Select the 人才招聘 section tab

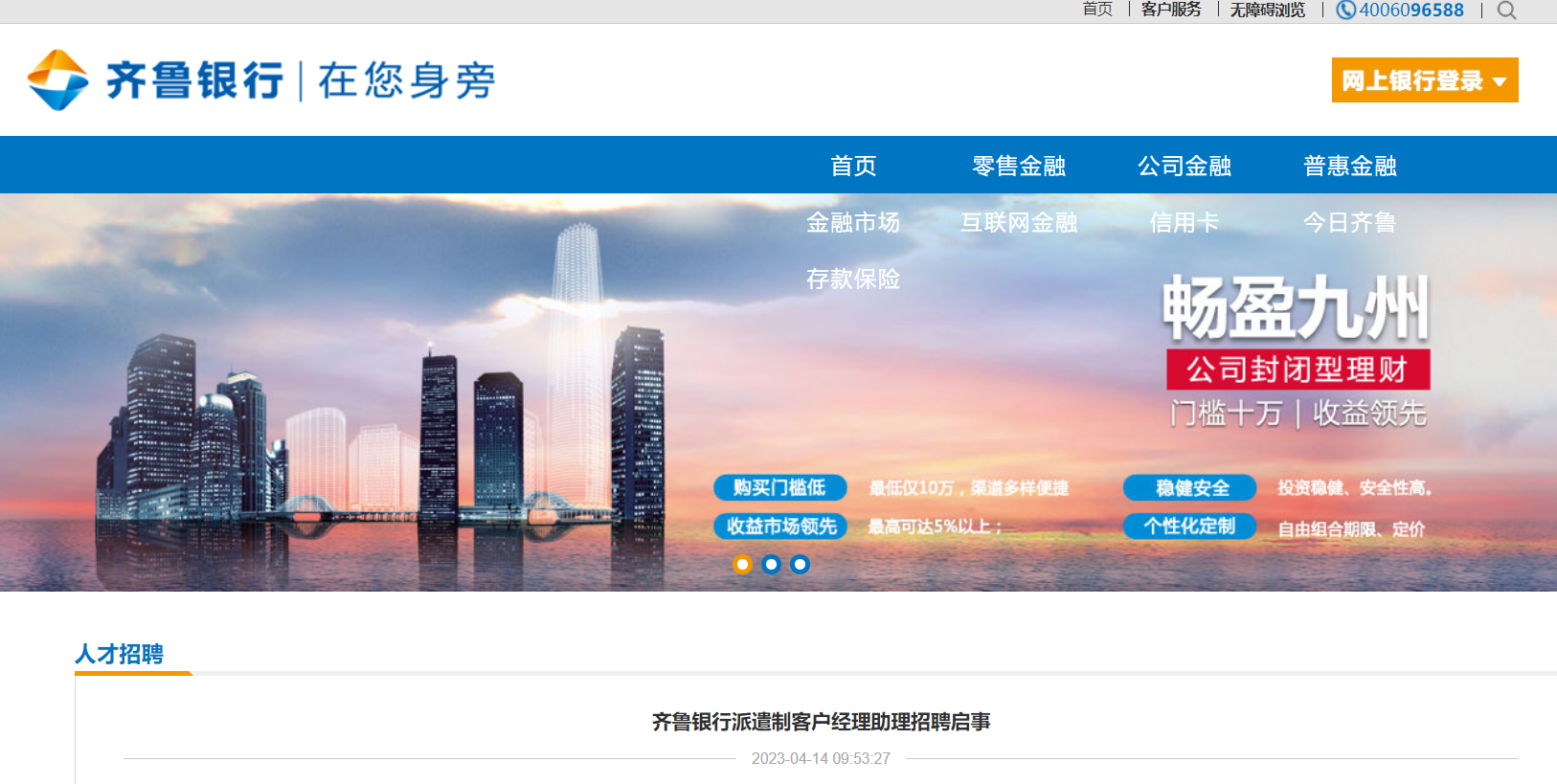120,654
